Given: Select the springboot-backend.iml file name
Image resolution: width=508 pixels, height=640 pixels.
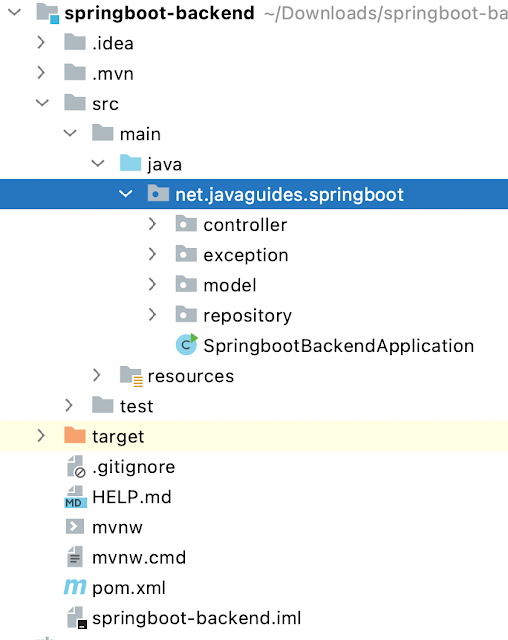Looking at the screenshot, I should click(x=197, y=618).
